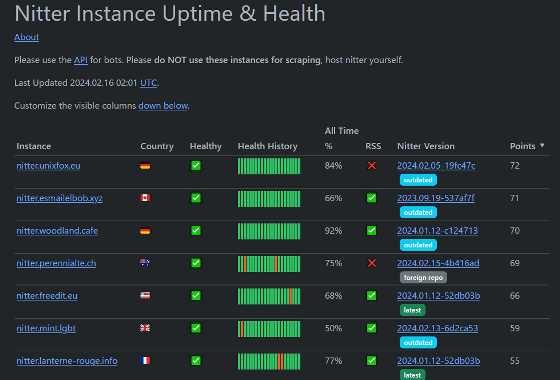Click healthy checkmark for nitter.perennialte.ch
This screenshot has width=560, height=380.
coord(196,263)
